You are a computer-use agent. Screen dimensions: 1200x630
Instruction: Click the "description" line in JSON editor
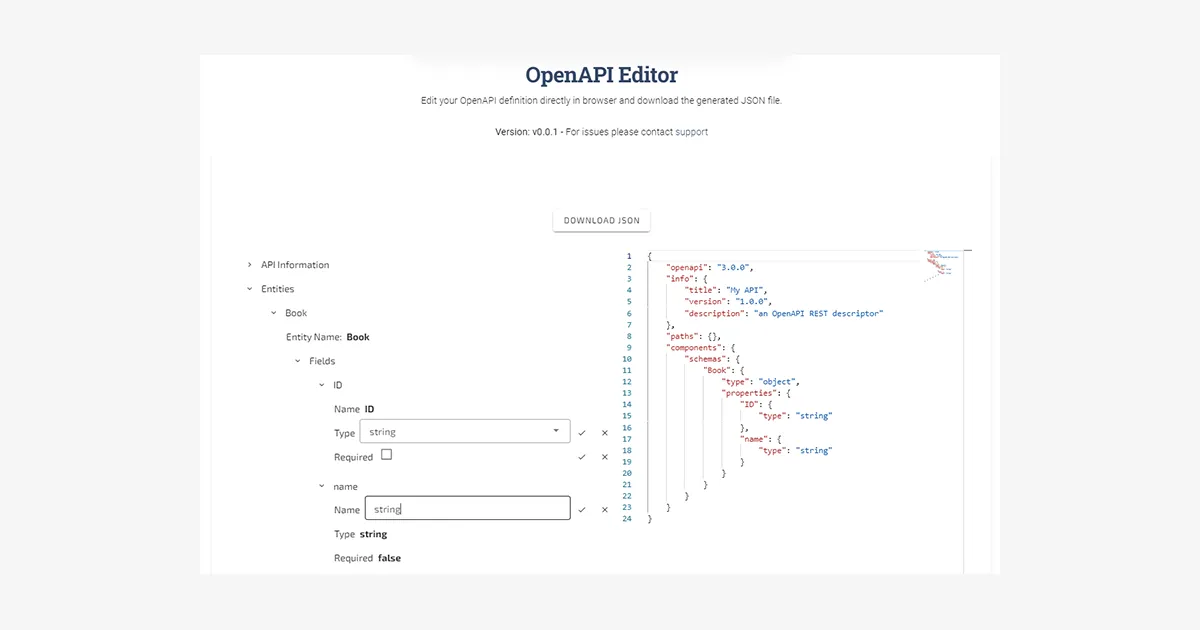coord(784,314)
